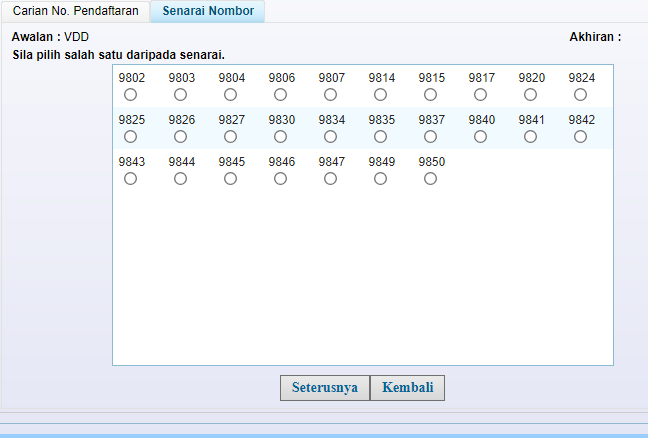Choose the 9830 number option

pyautogui.click(x=280, y=137)
